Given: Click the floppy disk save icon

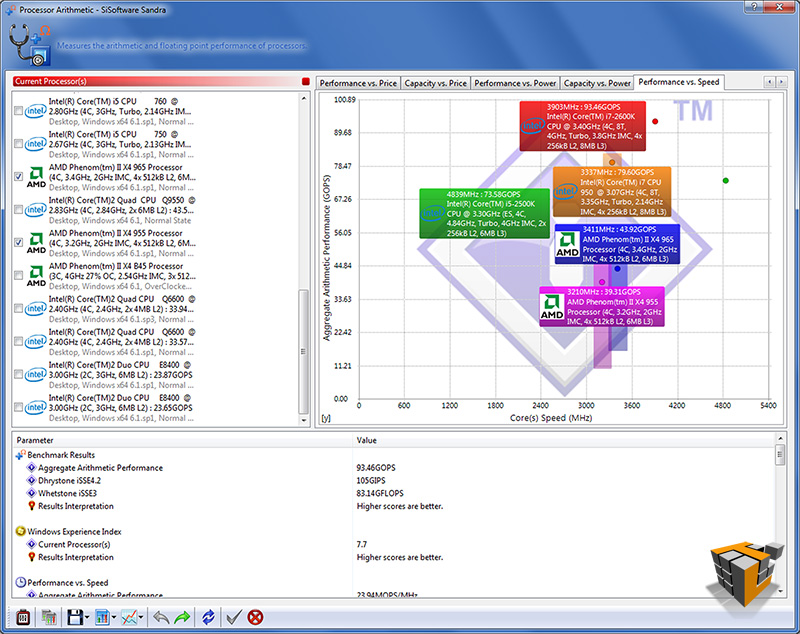Looking at the screenshot, I should (x=74, y=617).
